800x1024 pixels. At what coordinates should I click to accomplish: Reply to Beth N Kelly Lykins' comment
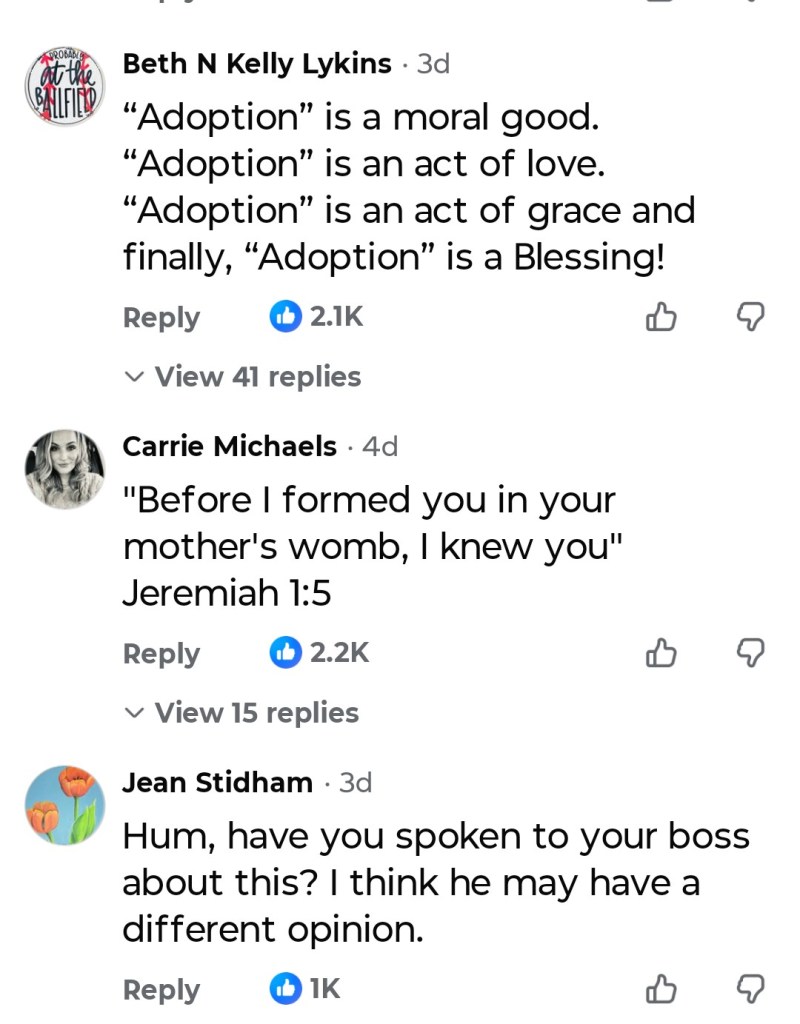(161, 318)
